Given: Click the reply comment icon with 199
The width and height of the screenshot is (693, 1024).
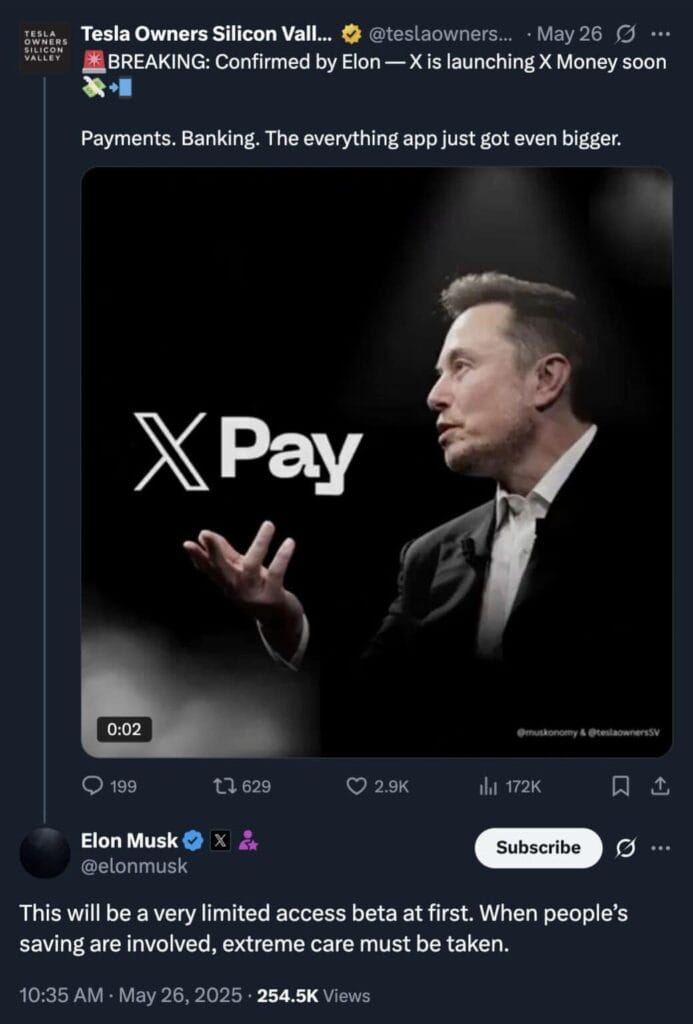Looking at the screenshot, I should point(92,786).
